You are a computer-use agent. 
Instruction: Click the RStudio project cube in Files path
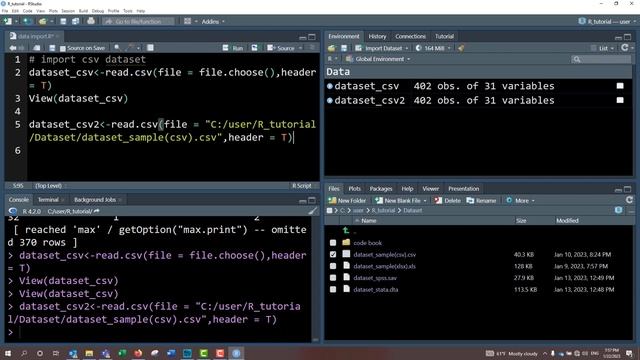(618, 210)
